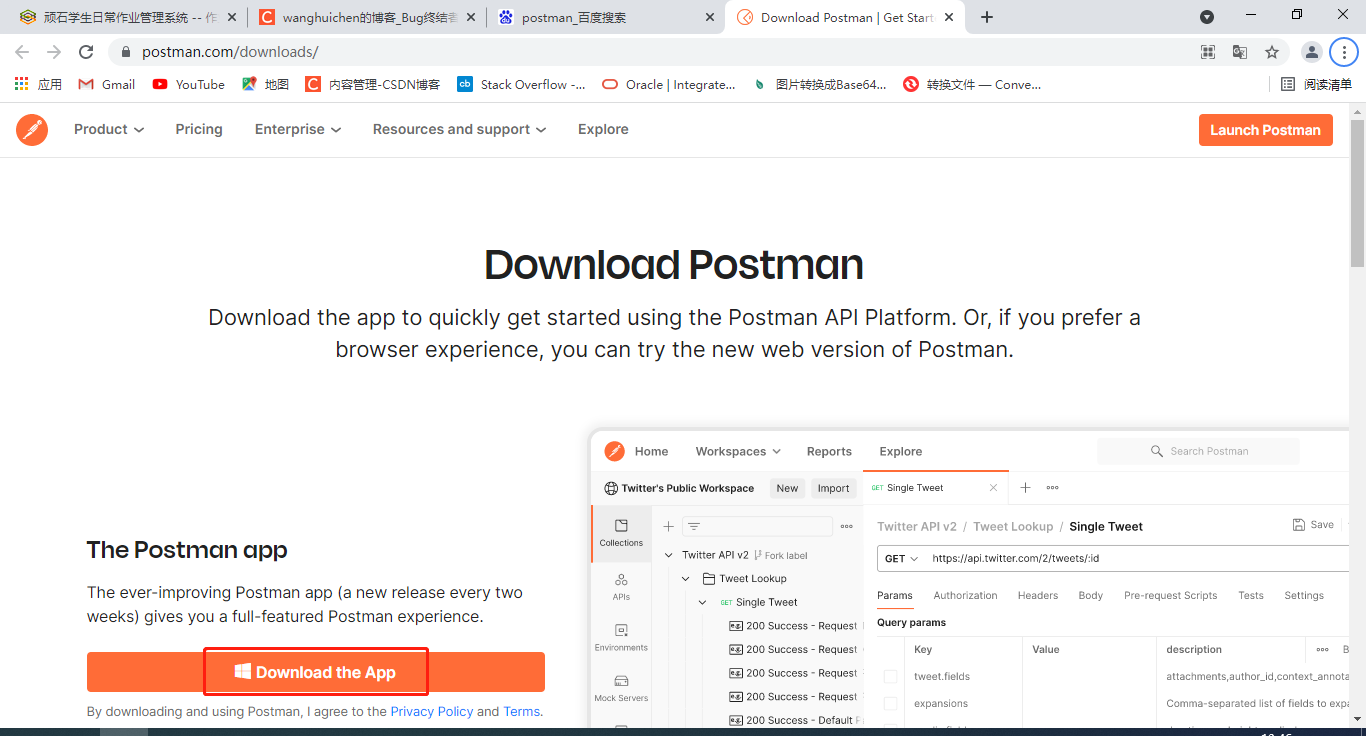Open a new browser tab
The height and width of the screenshot is (736, 1366).
tap(987, 17)
